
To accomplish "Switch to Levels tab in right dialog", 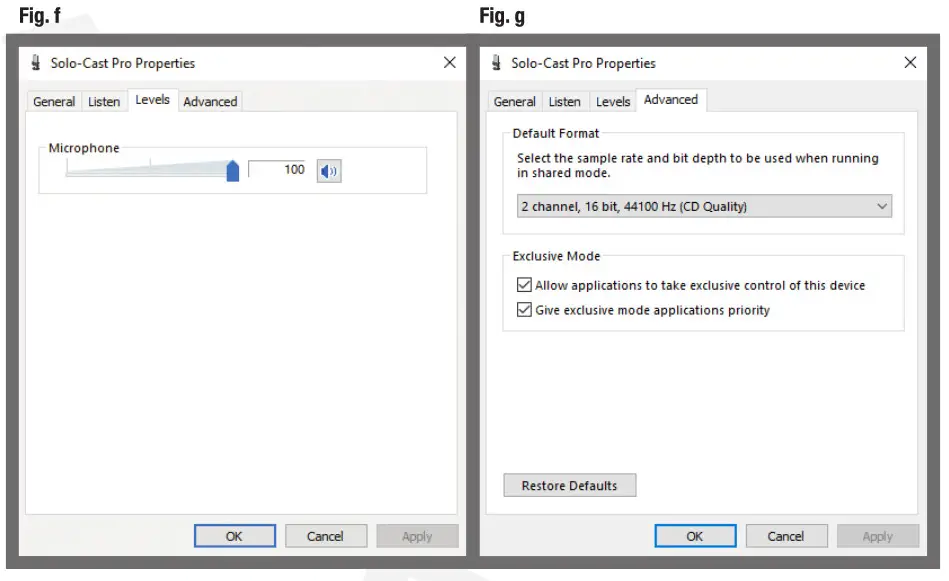I will pos(613,102).
